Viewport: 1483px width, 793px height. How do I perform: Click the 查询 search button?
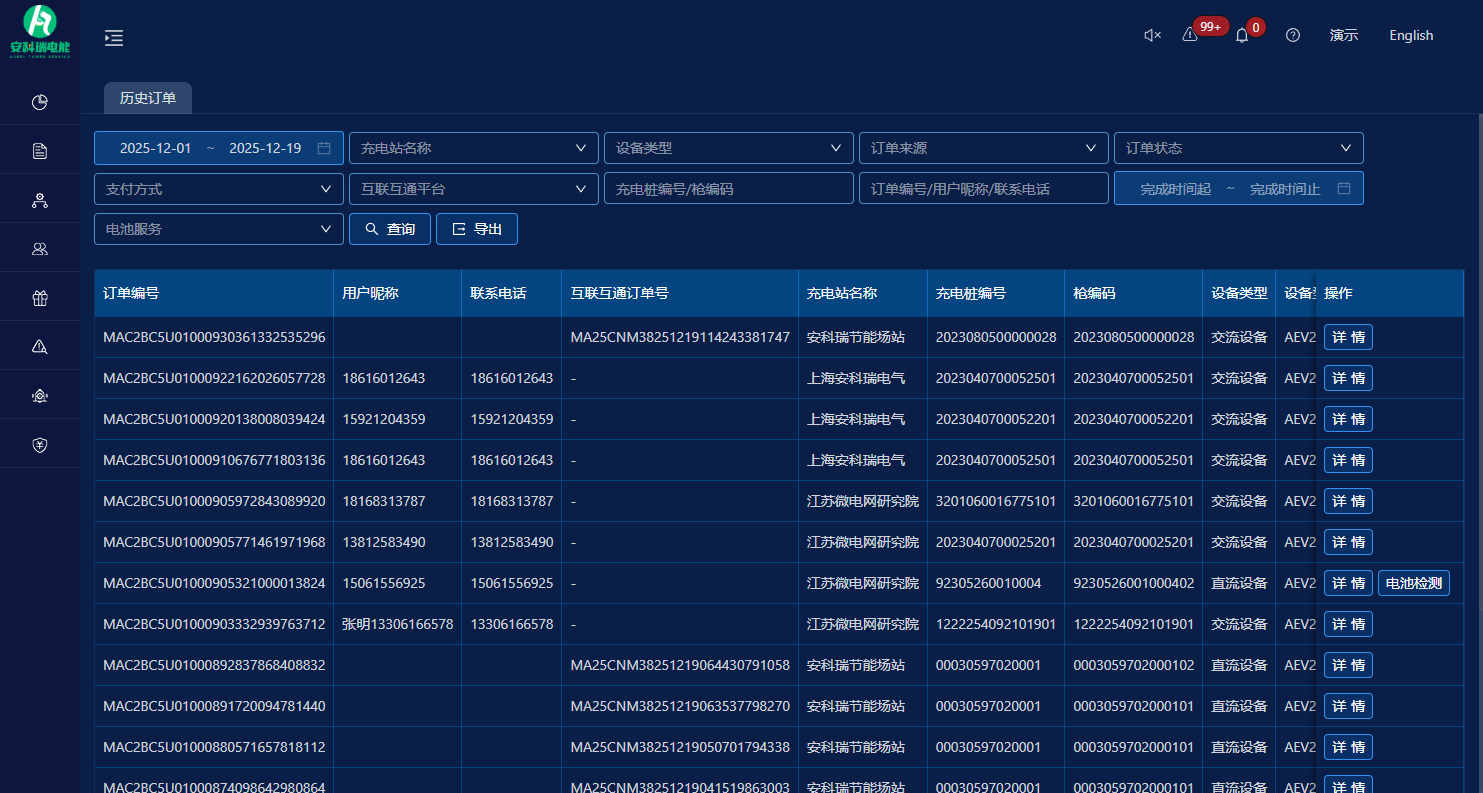pos(390,229)
